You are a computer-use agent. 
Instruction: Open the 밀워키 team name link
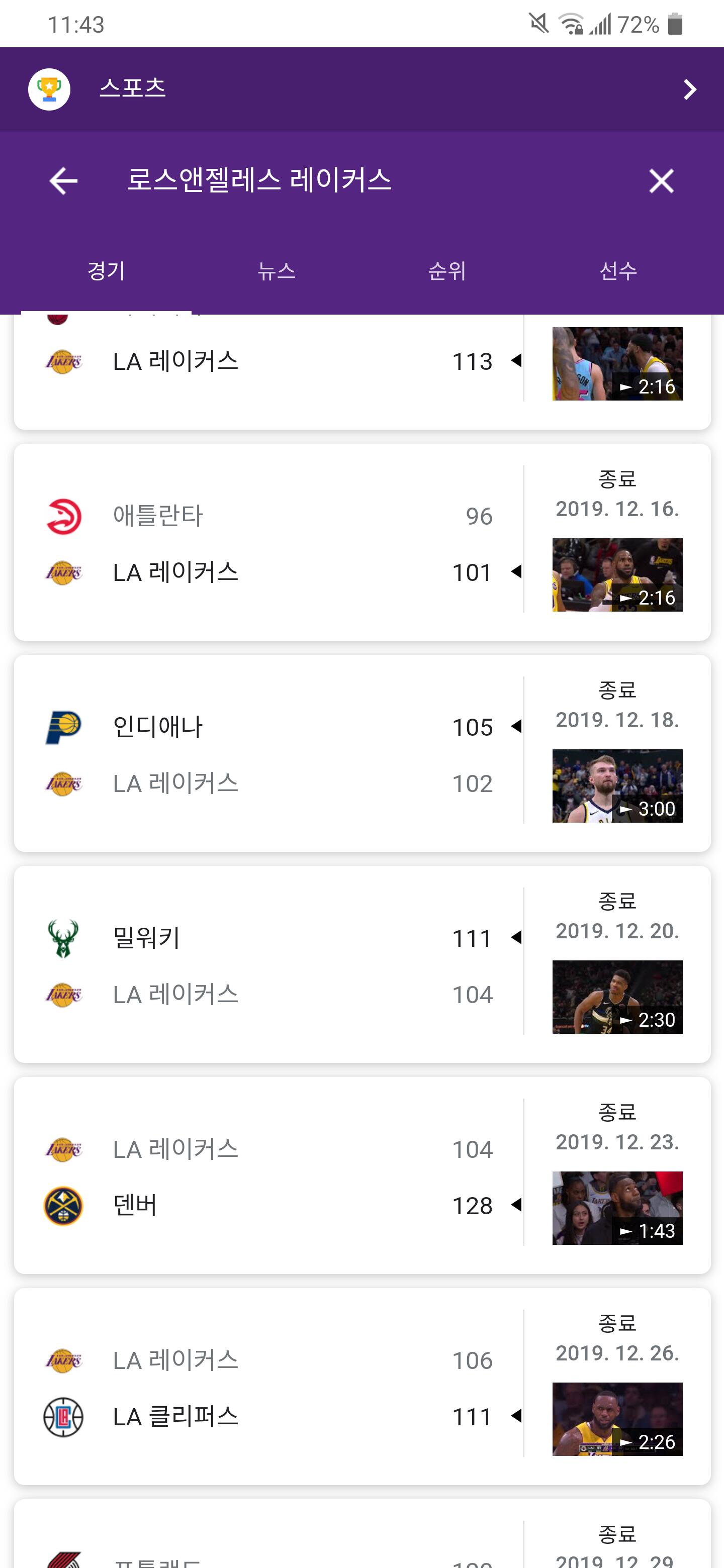(146, 938)
